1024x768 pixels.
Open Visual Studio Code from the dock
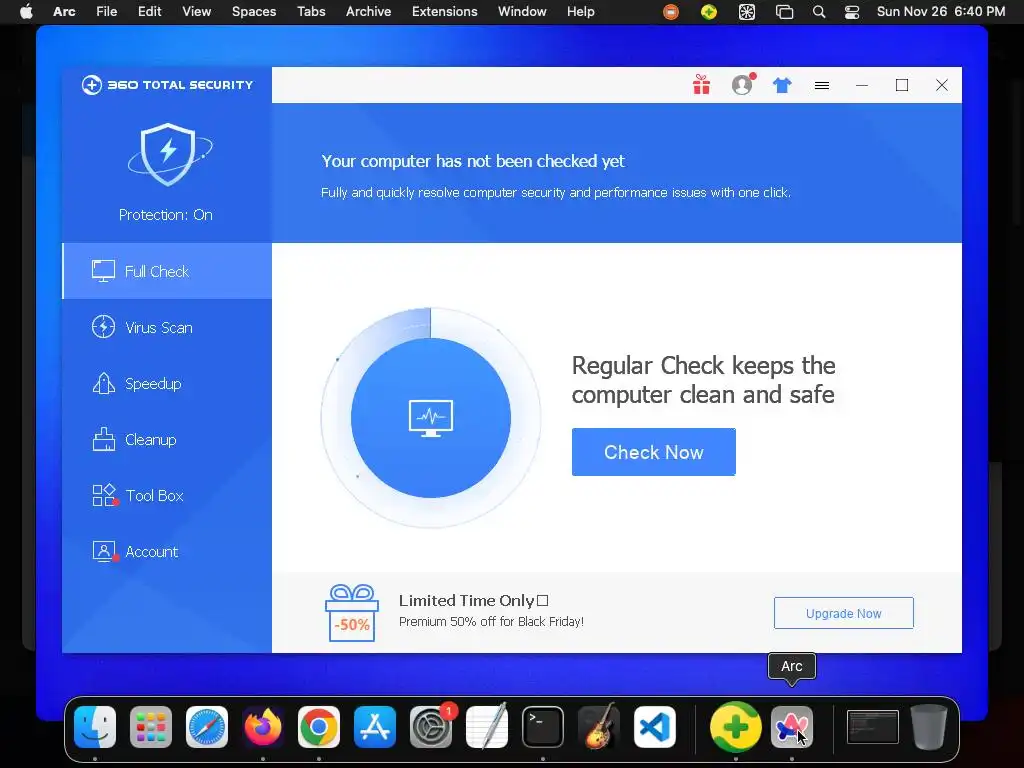[x=655, y=727]
